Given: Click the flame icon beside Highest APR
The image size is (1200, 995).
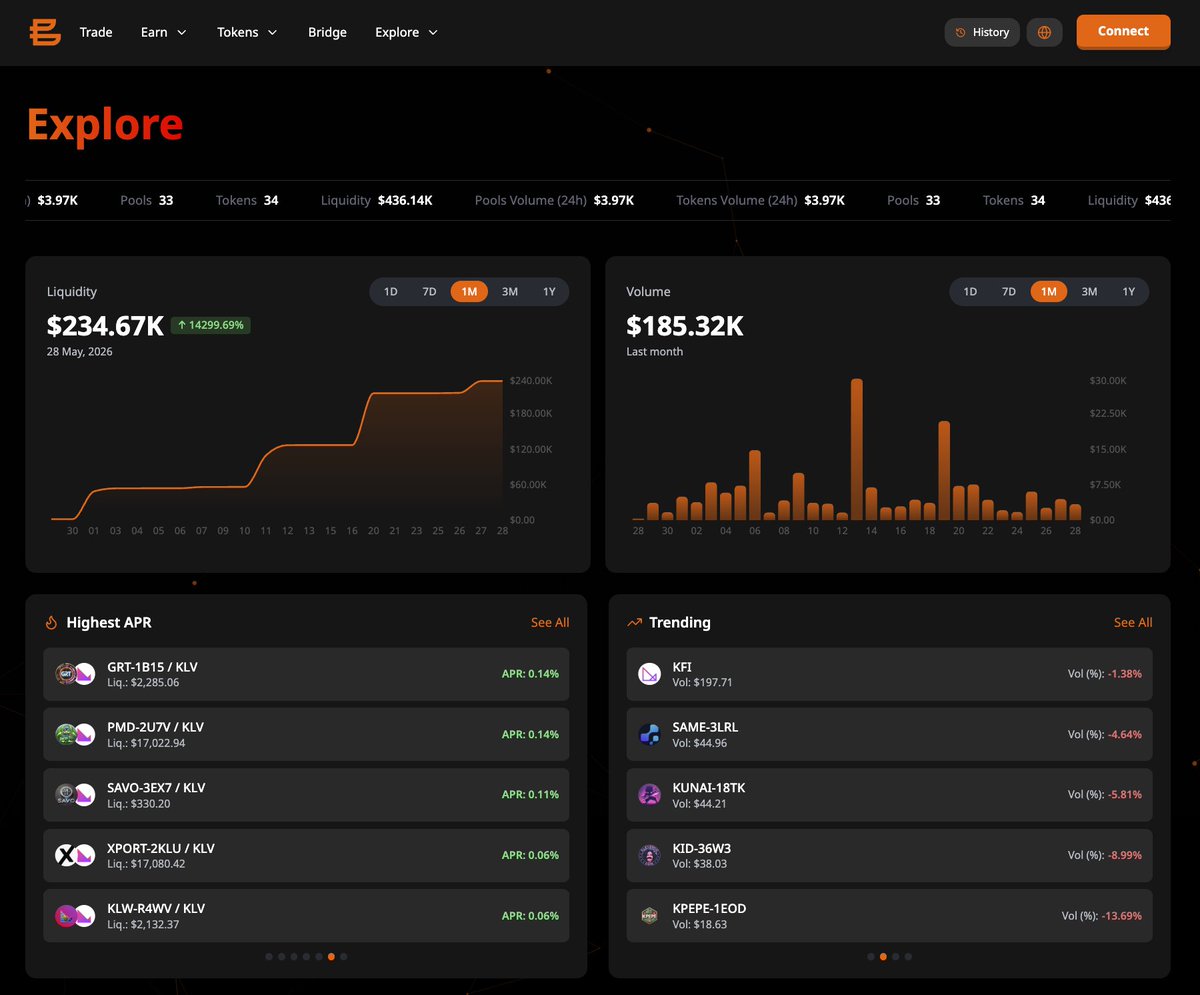Looking at the screenshot, I should [x=51, y=622].
